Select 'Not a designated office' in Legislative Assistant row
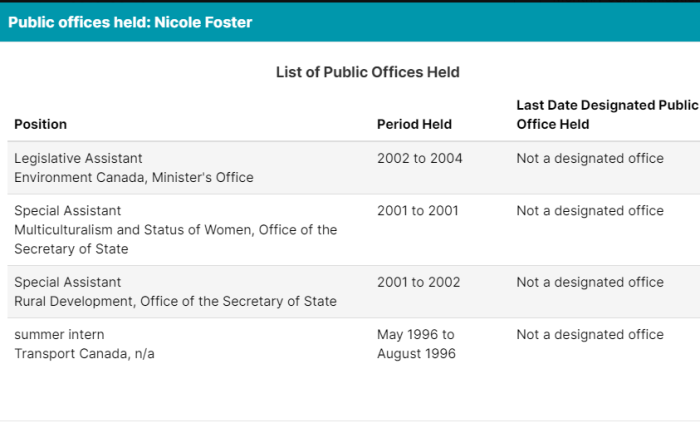 [x=590, y=158]
